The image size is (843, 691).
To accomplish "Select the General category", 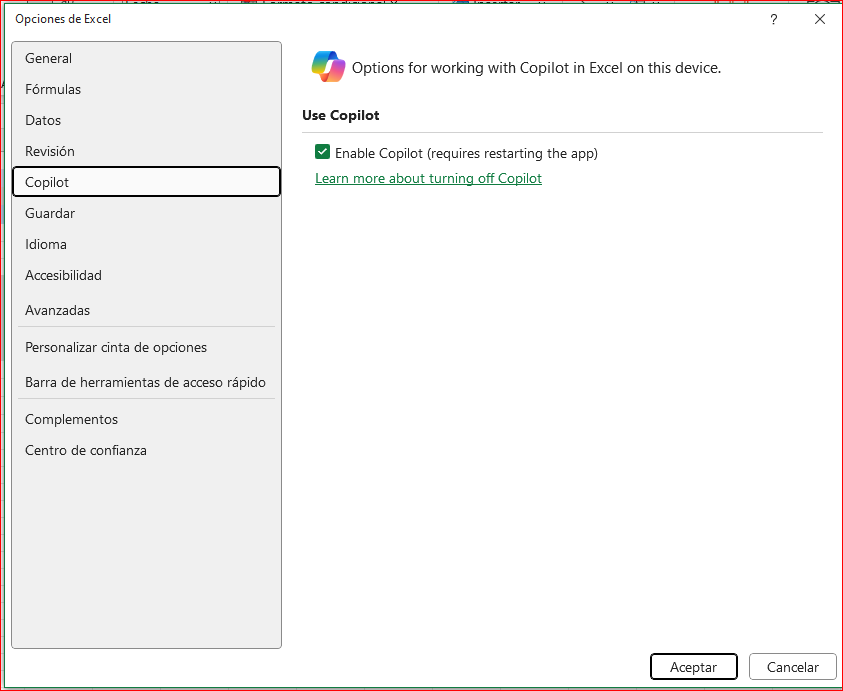I will (x=49, y=58).
